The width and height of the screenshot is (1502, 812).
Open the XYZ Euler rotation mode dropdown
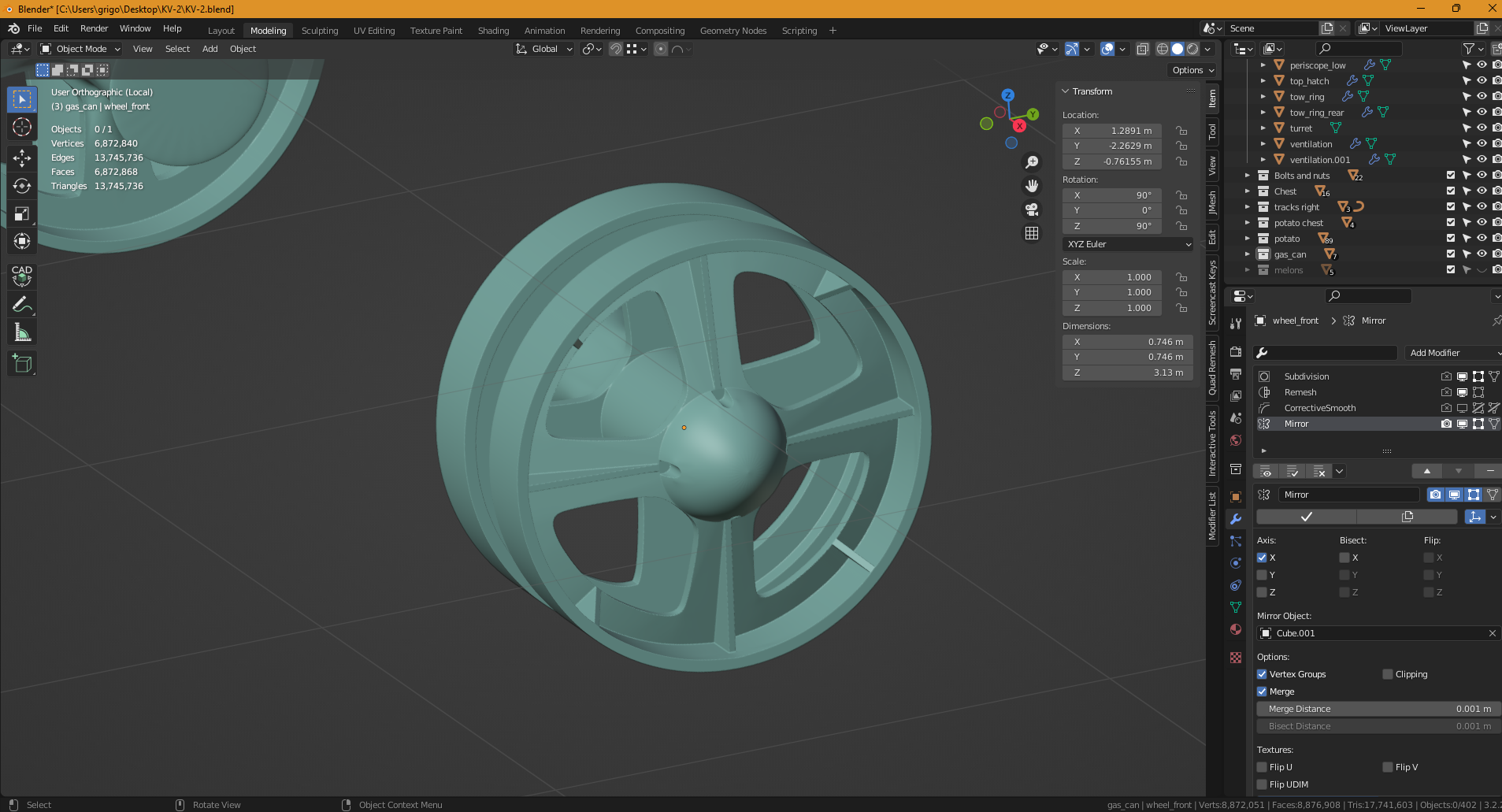1128,244
